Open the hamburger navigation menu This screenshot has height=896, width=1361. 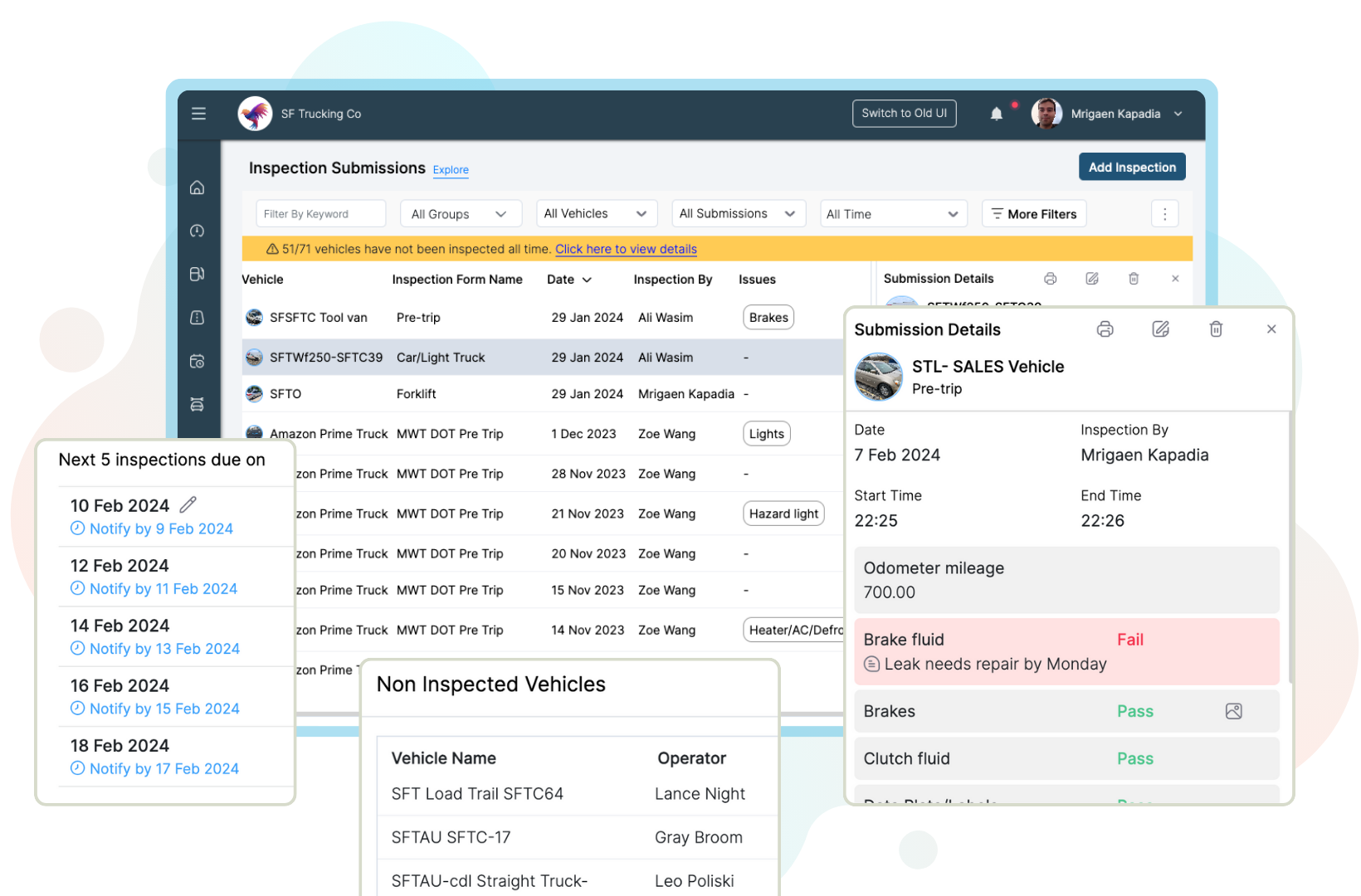[x=198, y=114]
